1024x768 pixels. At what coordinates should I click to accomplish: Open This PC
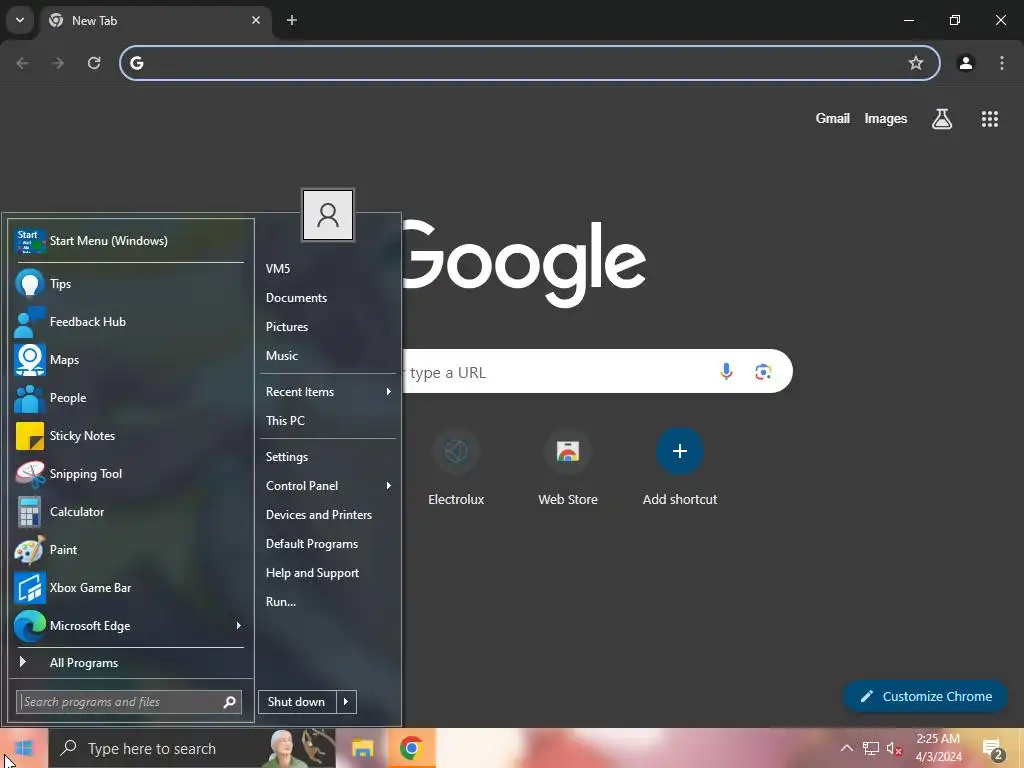(285, 421)
